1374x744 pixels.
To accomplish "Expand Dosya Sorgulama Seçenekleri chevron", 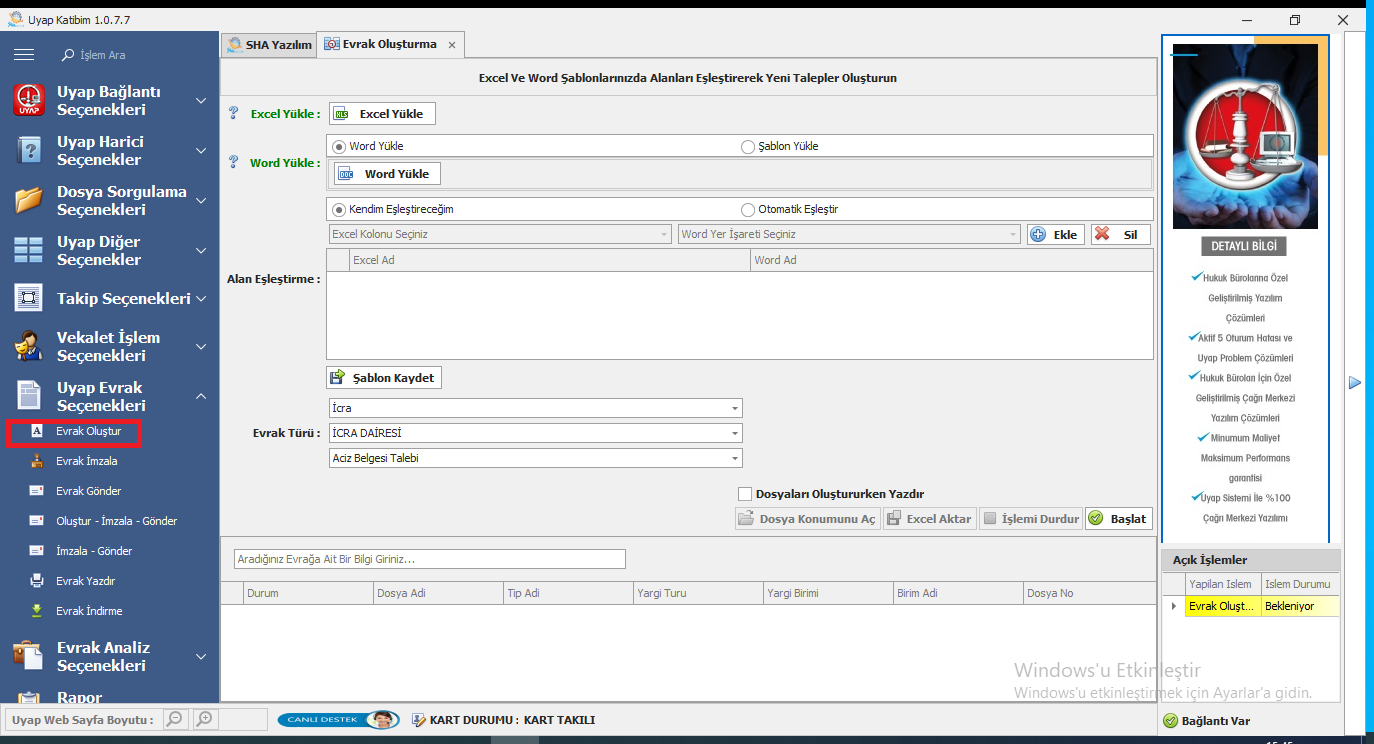I will click(201, 201).
